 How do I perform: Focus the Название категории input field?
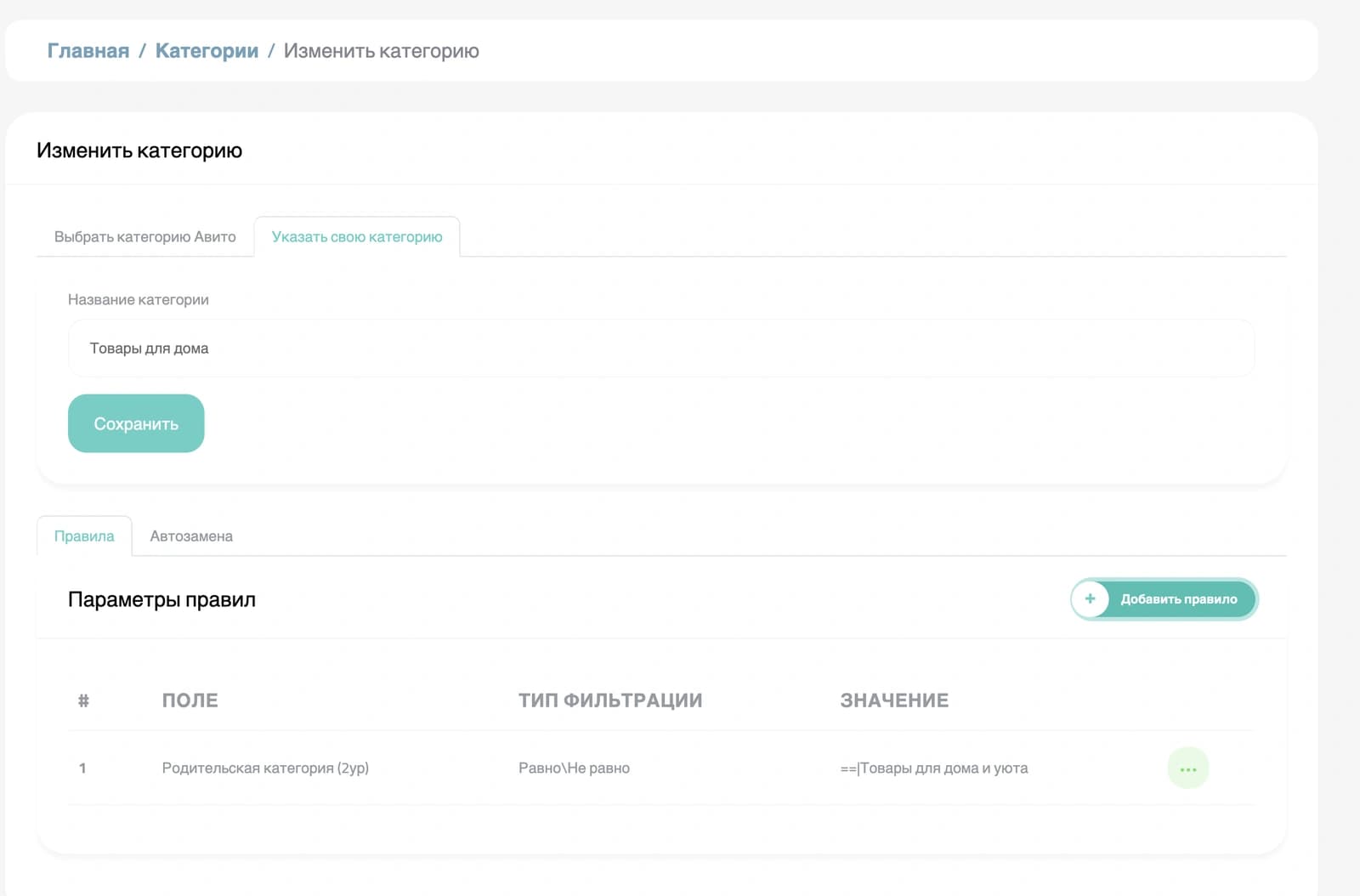tap(661, 348)
